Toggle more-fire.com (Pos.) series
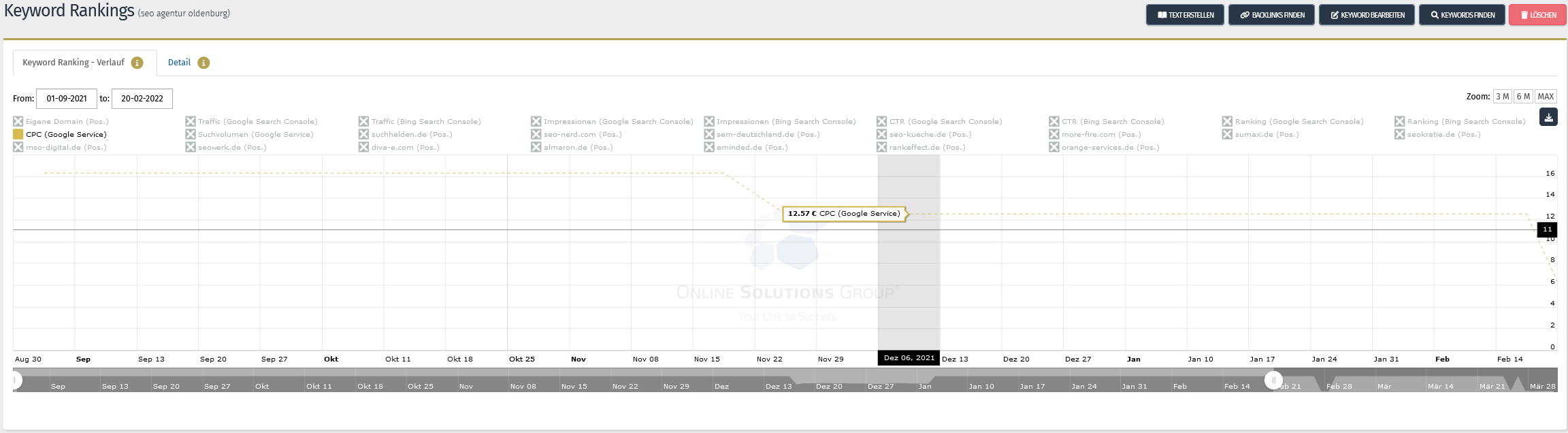Viewport: 1568px width, 433px height. click(x=1095, y=135)
